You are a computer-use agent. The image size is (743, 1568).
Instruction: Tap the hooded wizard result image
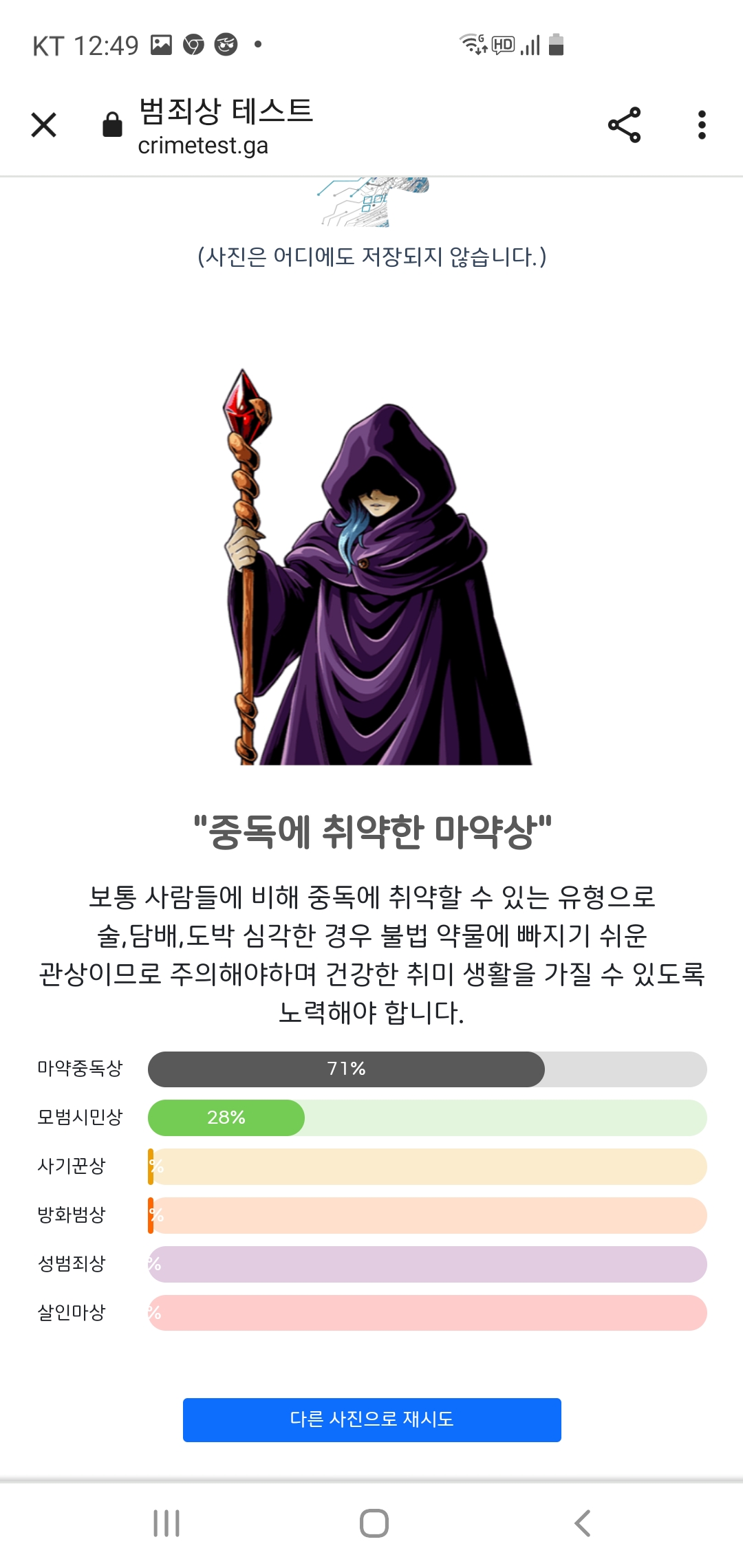(x=377, y=568)
